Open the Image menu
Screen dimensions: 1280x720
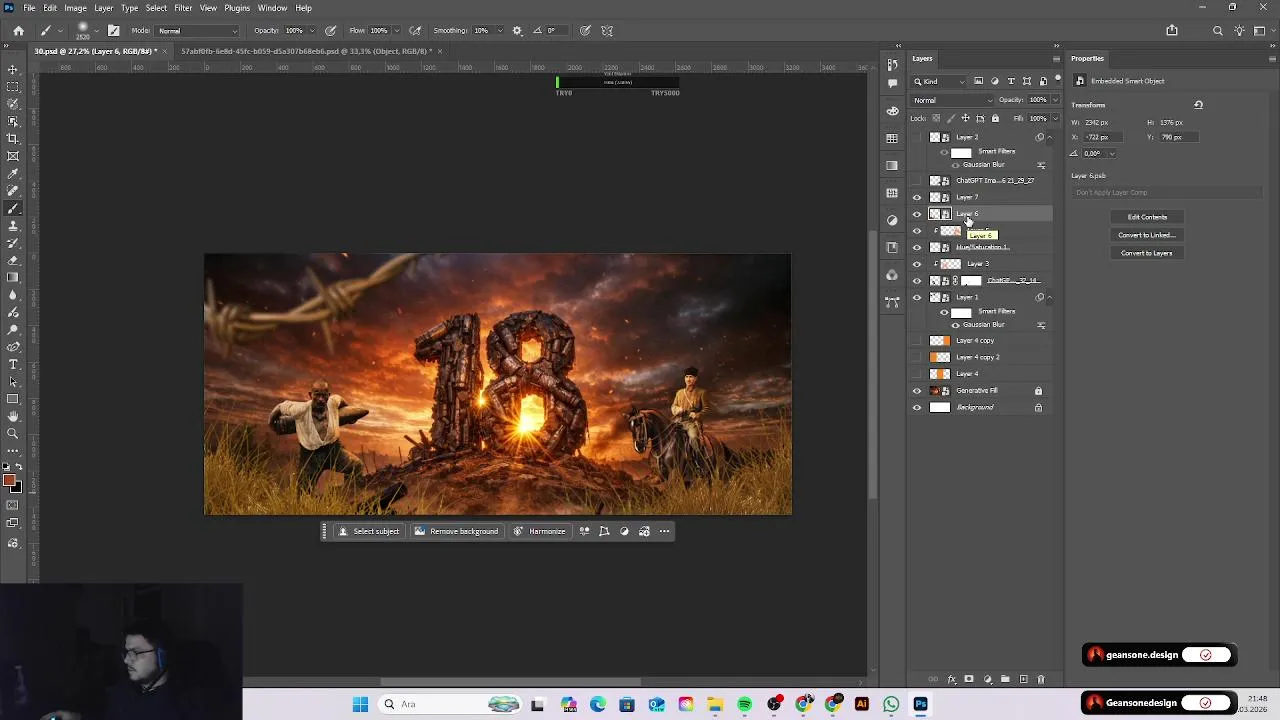(x=75, y=8)
